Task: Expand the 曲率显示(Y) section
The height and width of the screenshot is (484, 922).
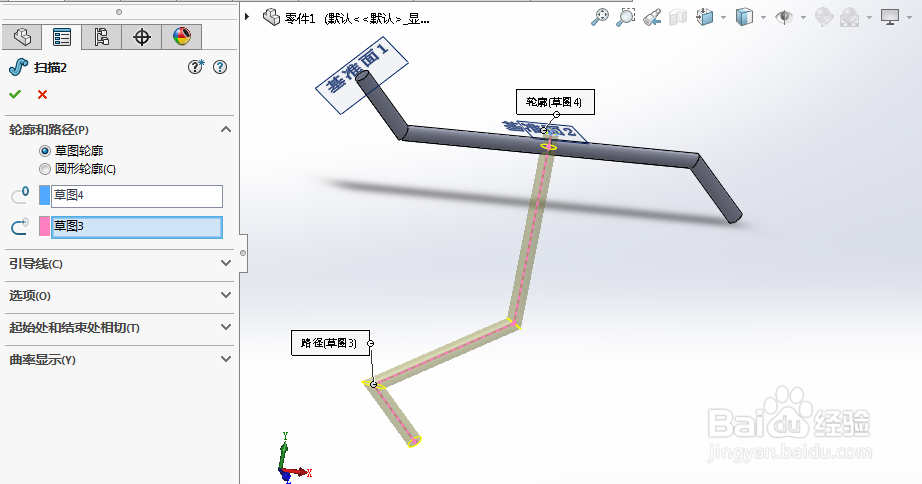Action: [226, 359]
